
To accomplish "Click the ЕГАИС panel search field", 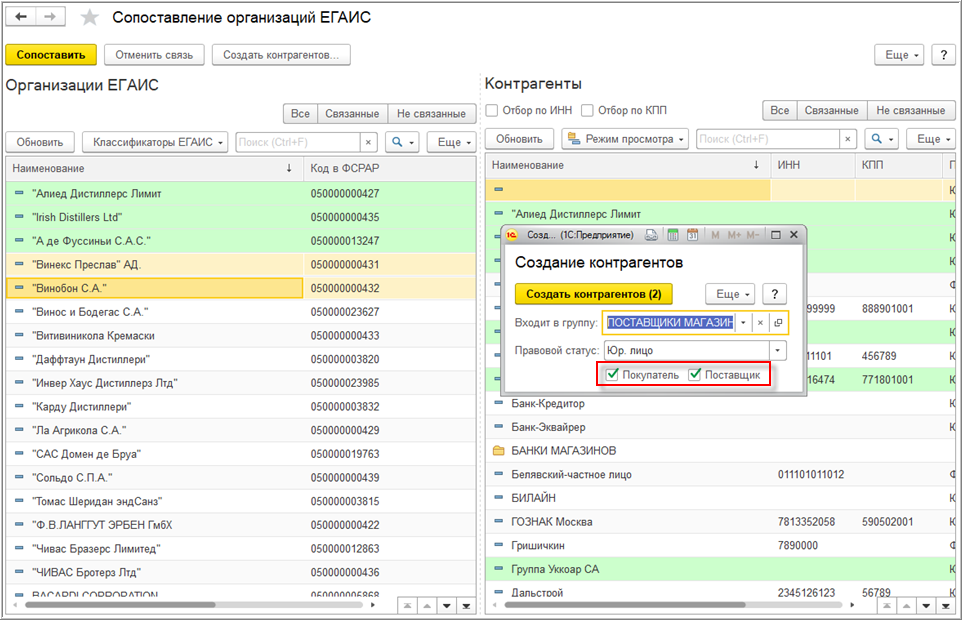I will (x=298, y=142).
